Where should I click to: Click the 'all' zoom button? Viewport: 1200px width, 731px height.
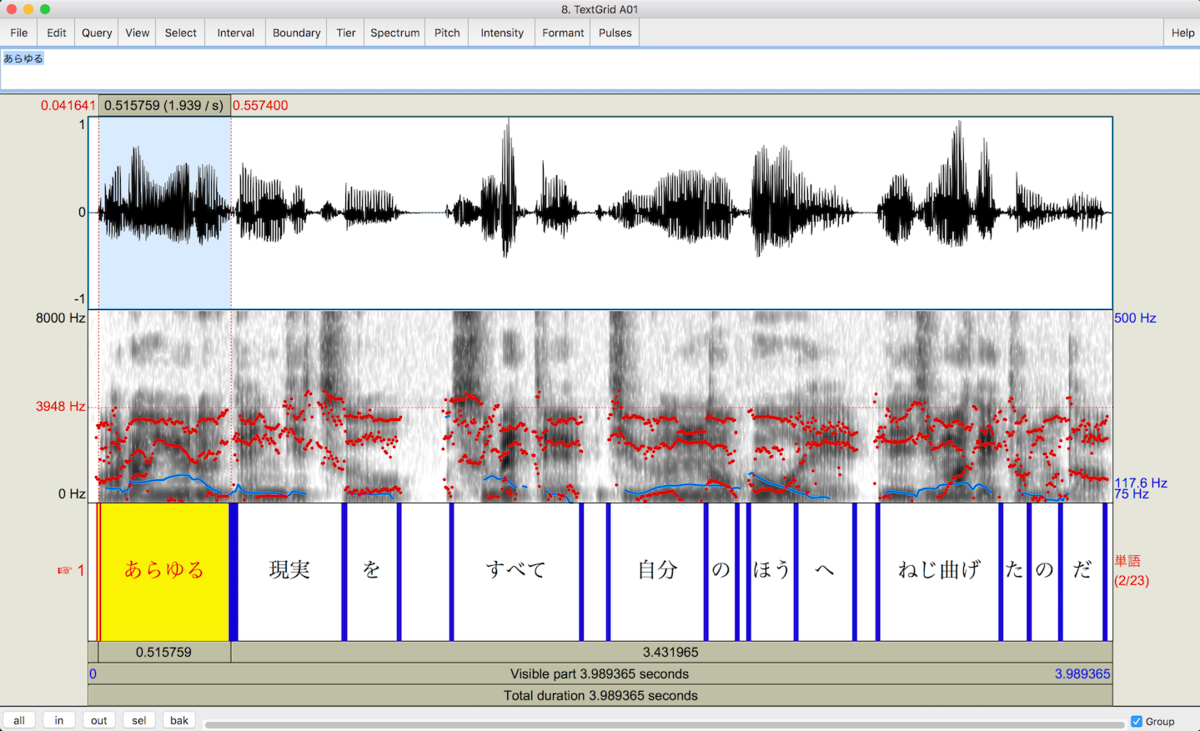click(19, 720)
